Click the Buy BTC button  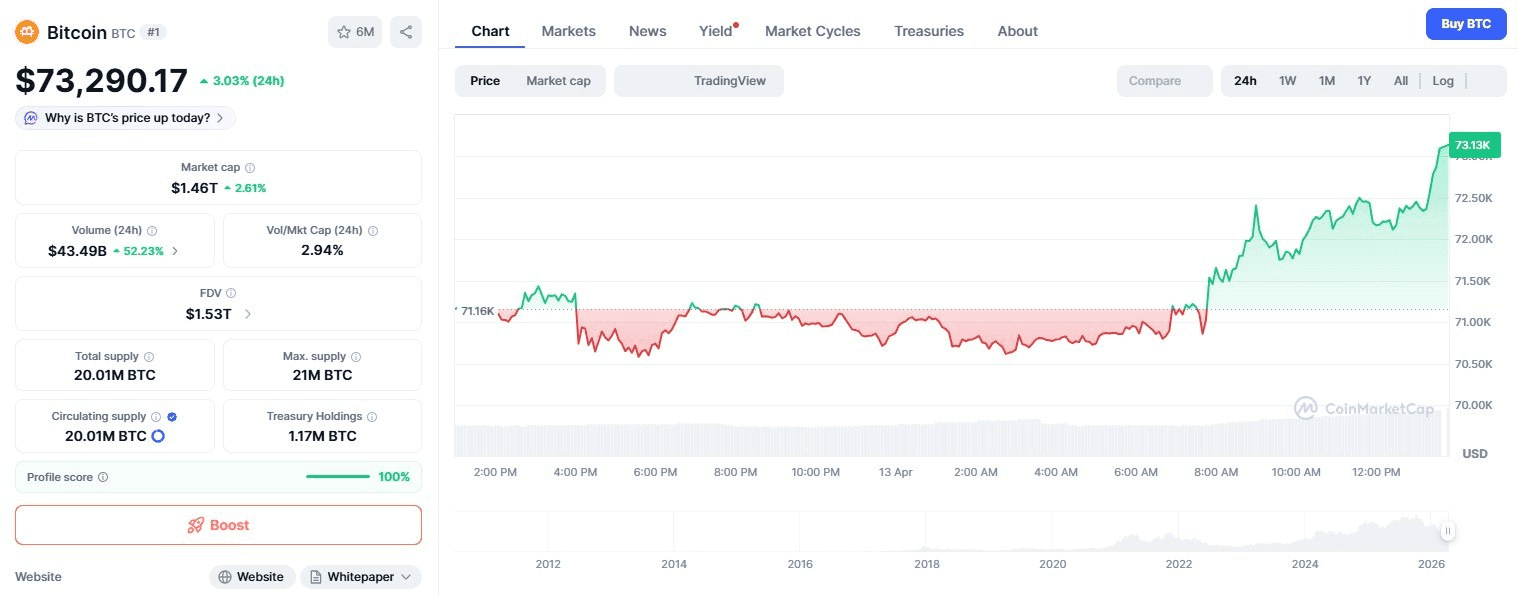(1465, 24)
